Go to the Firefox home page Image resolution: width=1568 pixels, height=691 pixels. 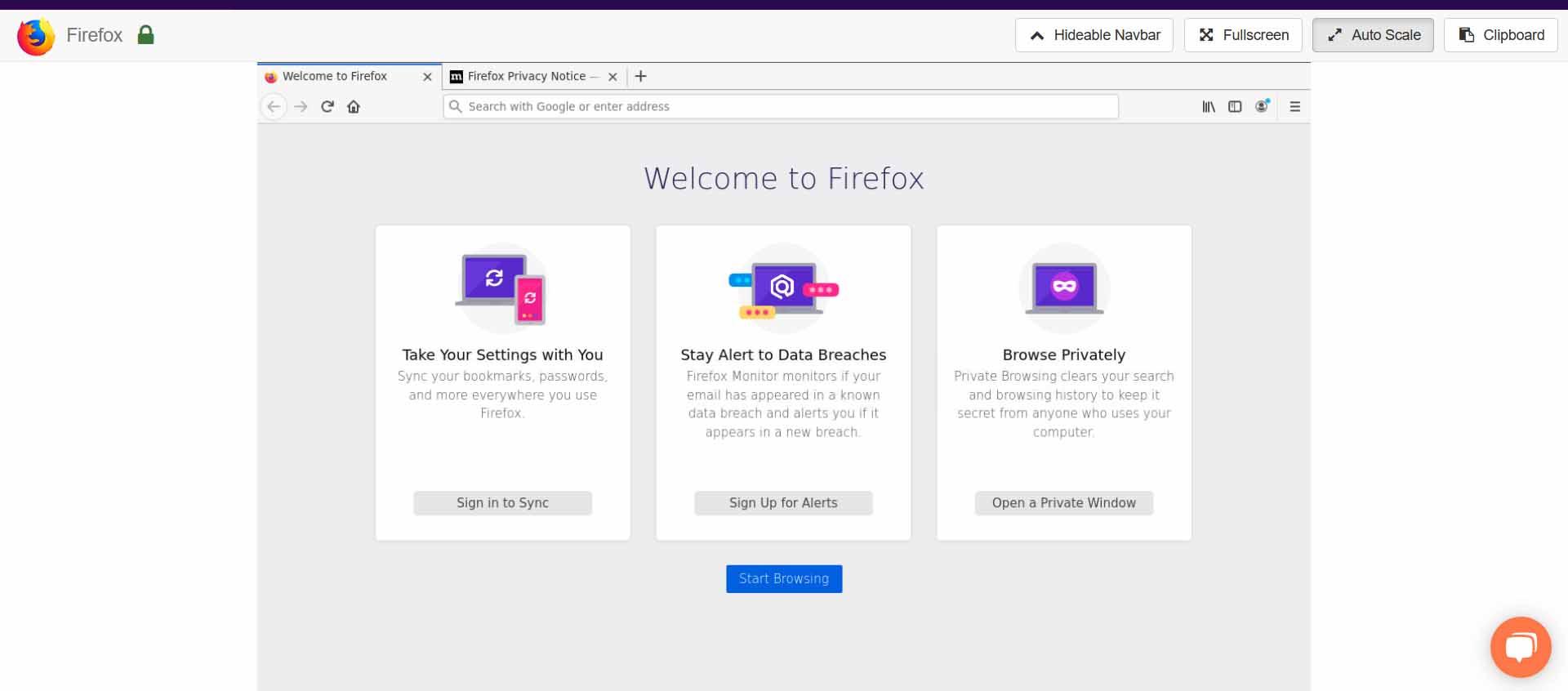click(x=354, y=106)
